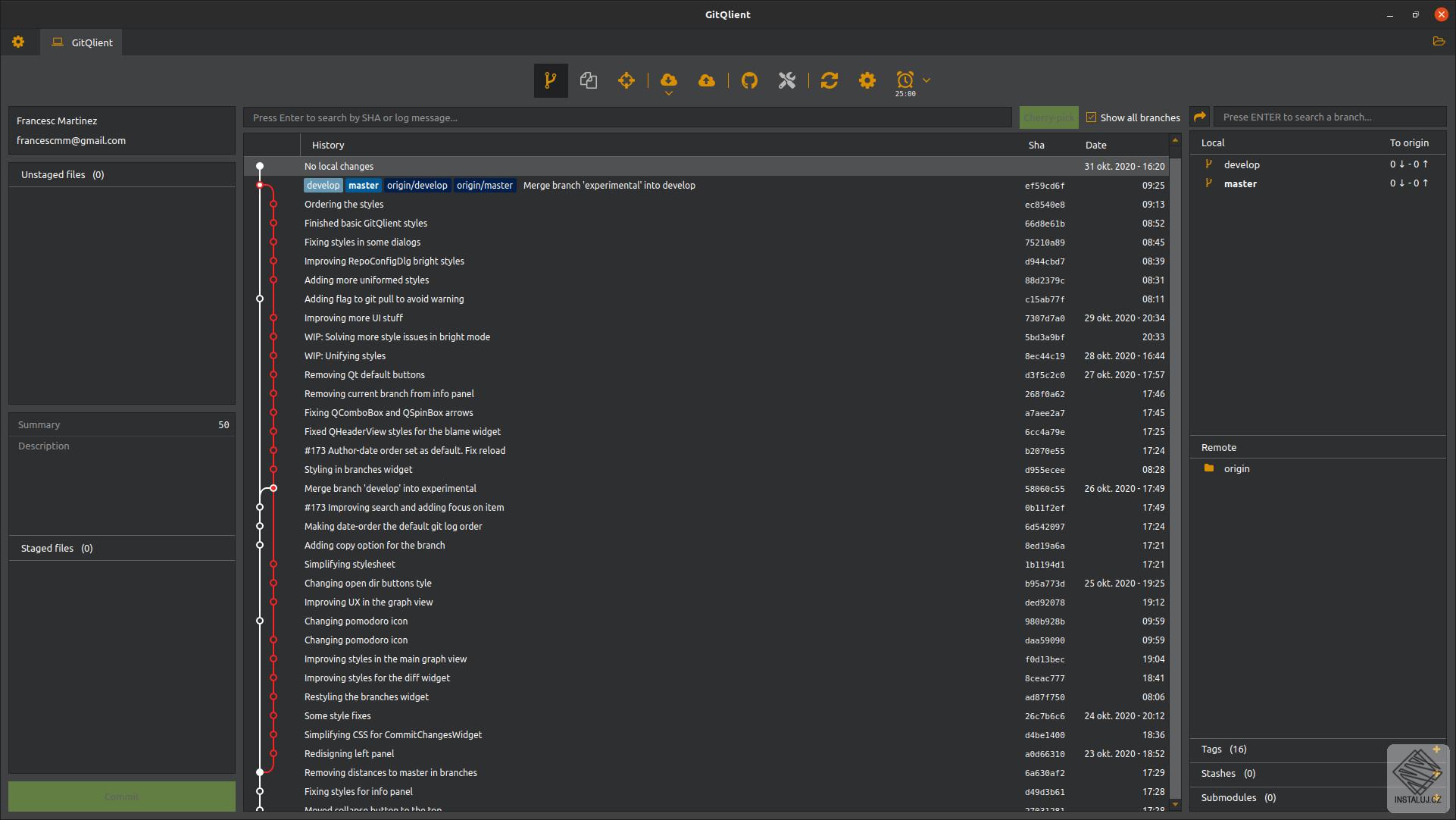Click the Date column header
Screen dimensions: 1456x820
(1095, 145)
